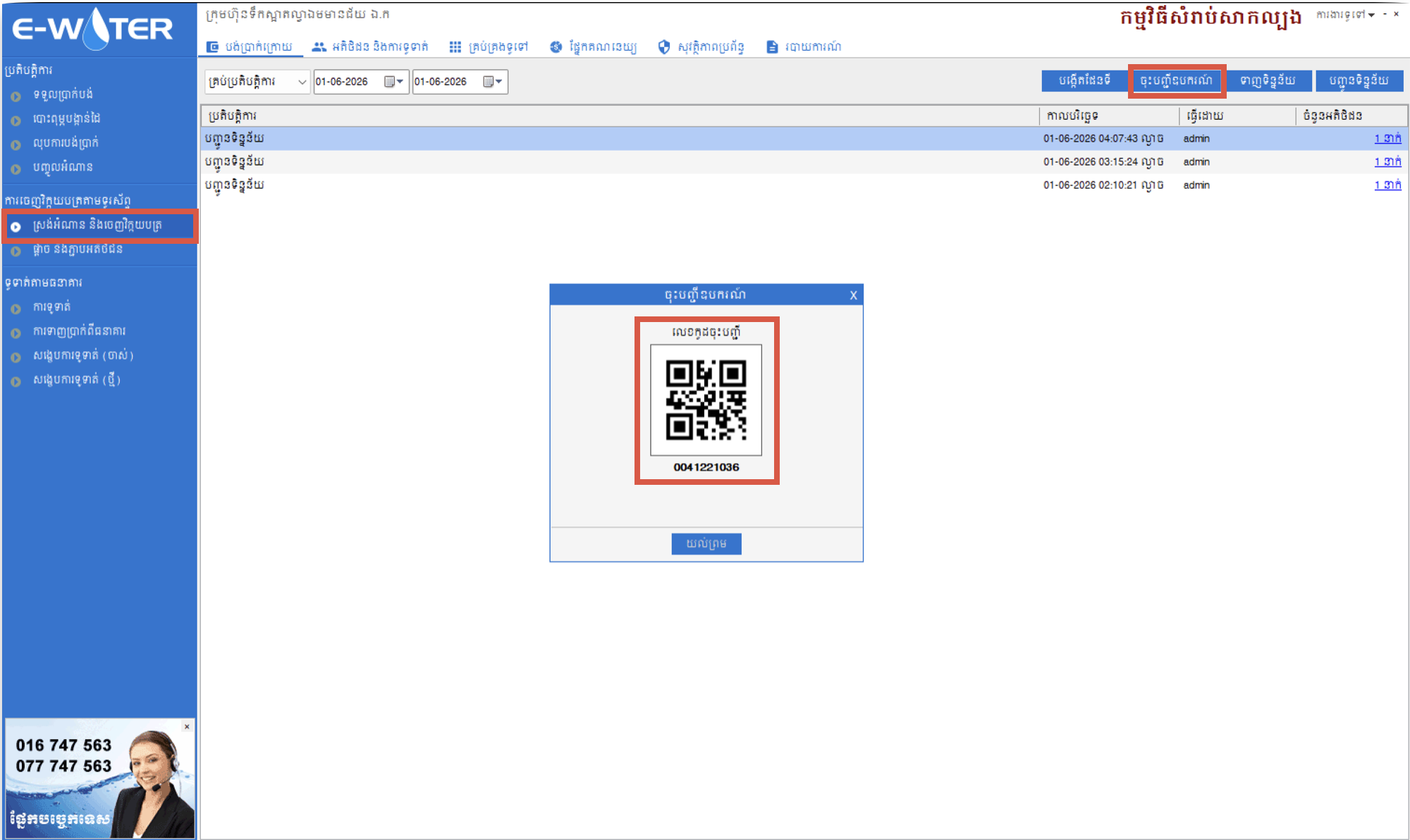Open ផ្តាច់ និងភ្ជាប់អតិថិជន in the sidebar

click(x=78, y=249)
